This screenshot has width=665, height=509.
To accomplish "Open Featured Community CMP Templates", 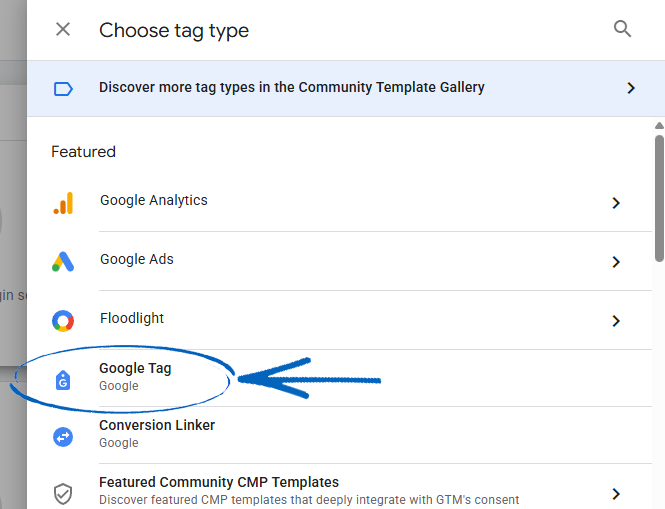I will (219, 482).
